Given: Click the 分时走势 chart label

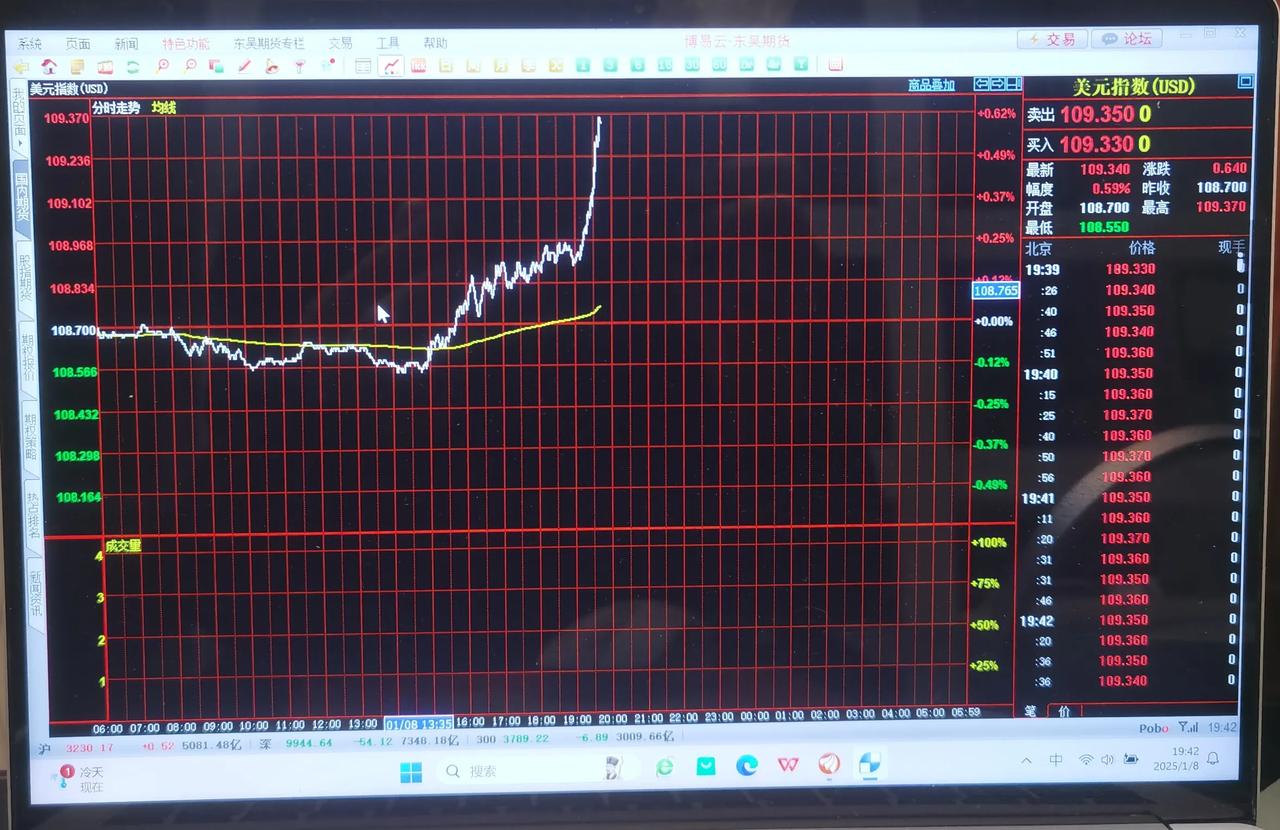Looking at the screenshot, I should [x=116, y=108].
